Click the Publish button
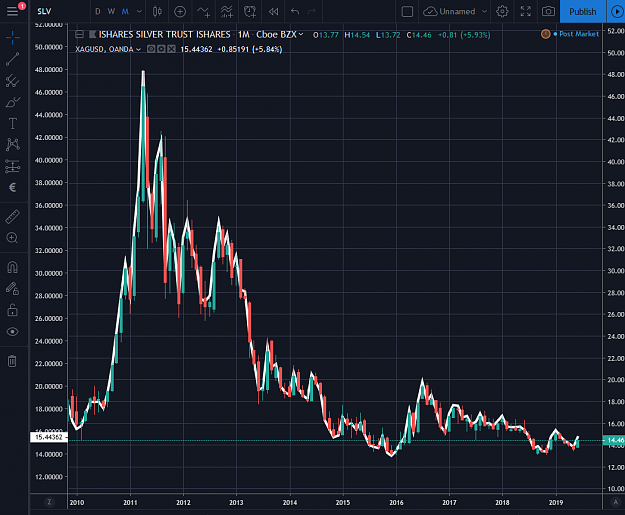Viewport: 625px width, 515px height. (582, 12)
